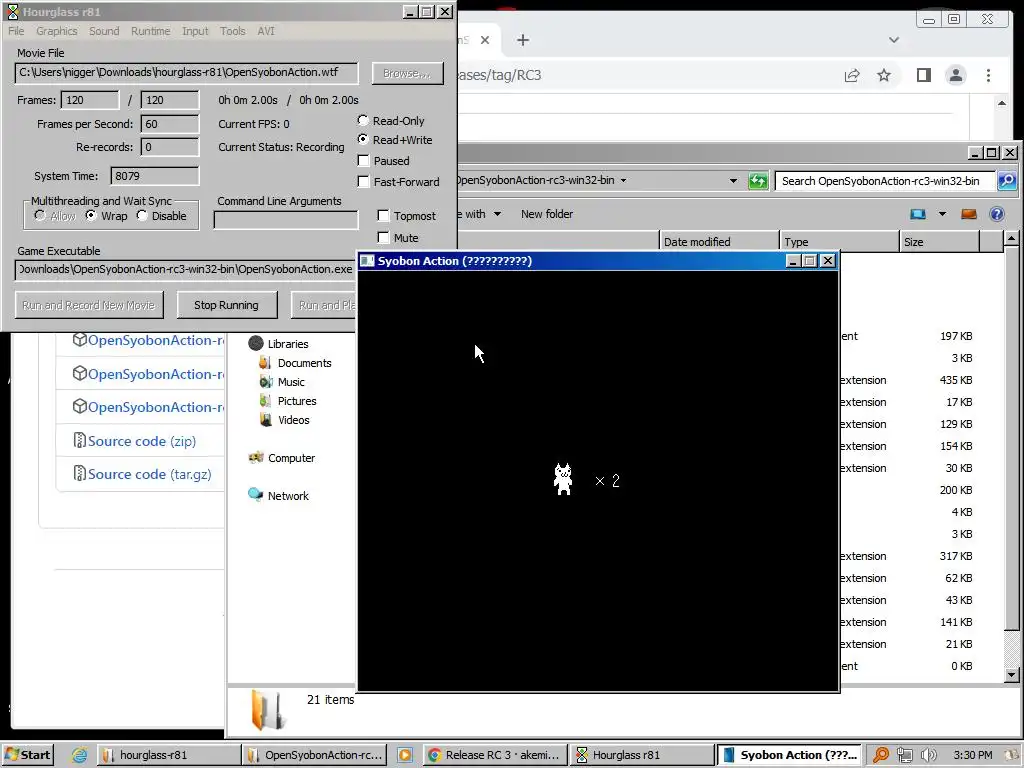This screenshot has width=1024, height=768.
Task: Open Explorer help icon
Action: pos(997,214)
